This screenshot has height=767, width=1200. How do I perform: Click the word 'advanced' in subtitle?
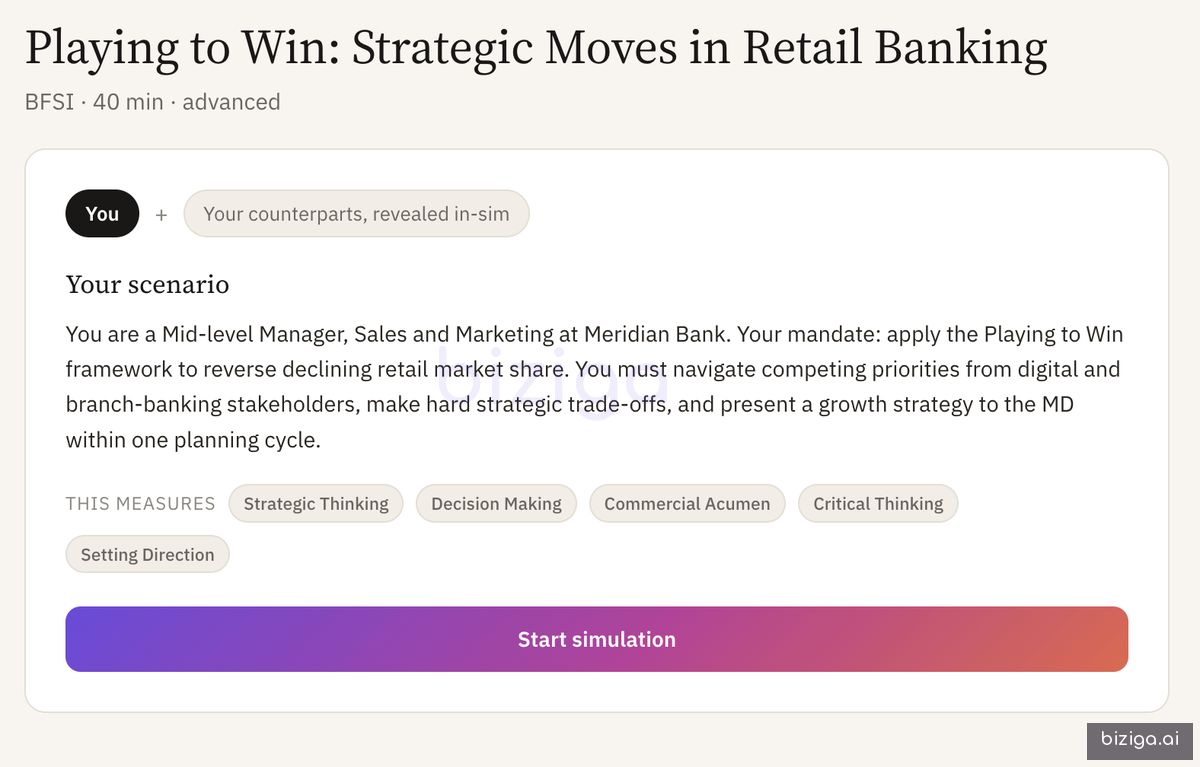231,102
